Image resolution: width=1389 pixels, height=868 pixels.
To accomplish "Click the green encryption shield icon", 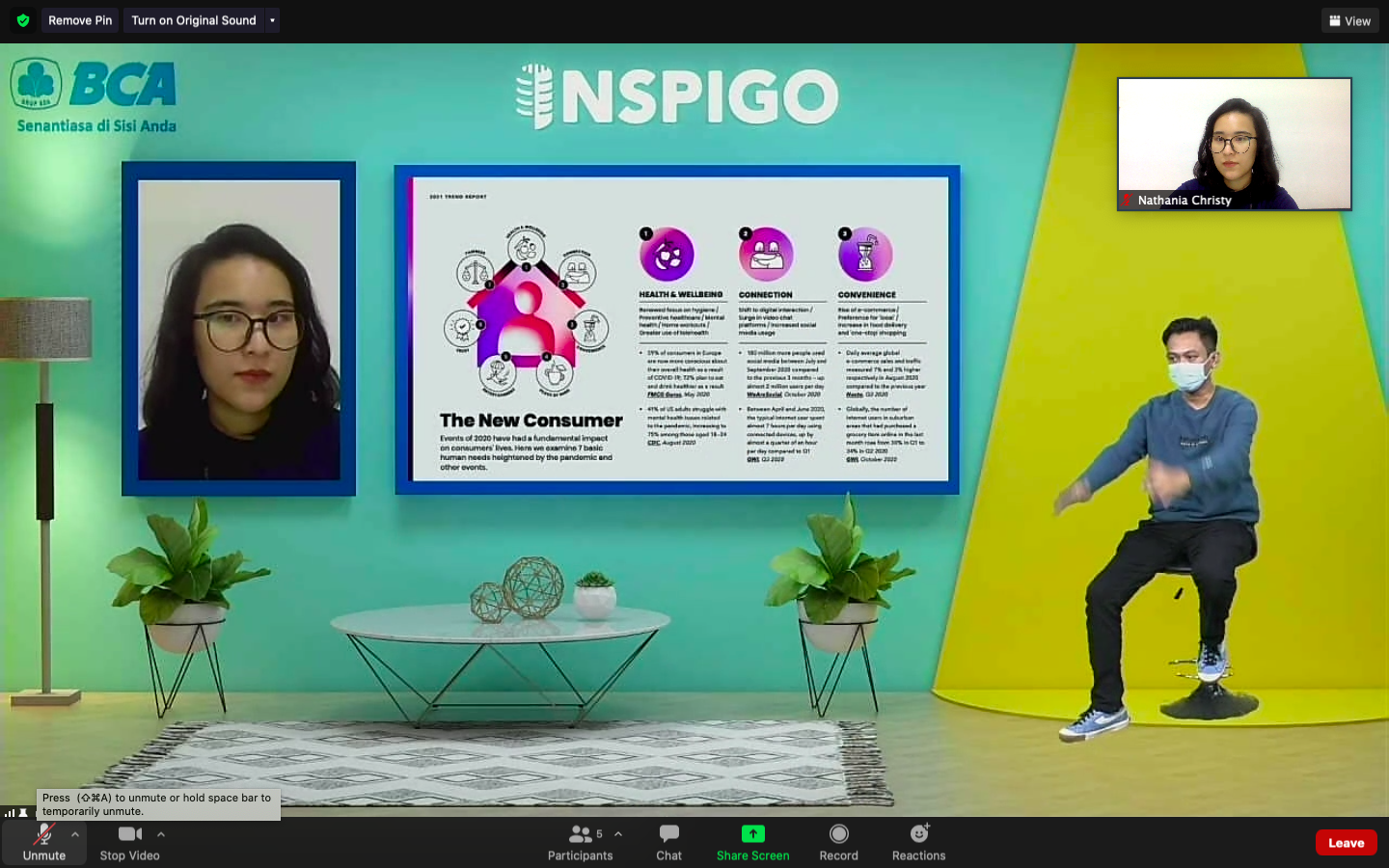I will pos(23,20).
